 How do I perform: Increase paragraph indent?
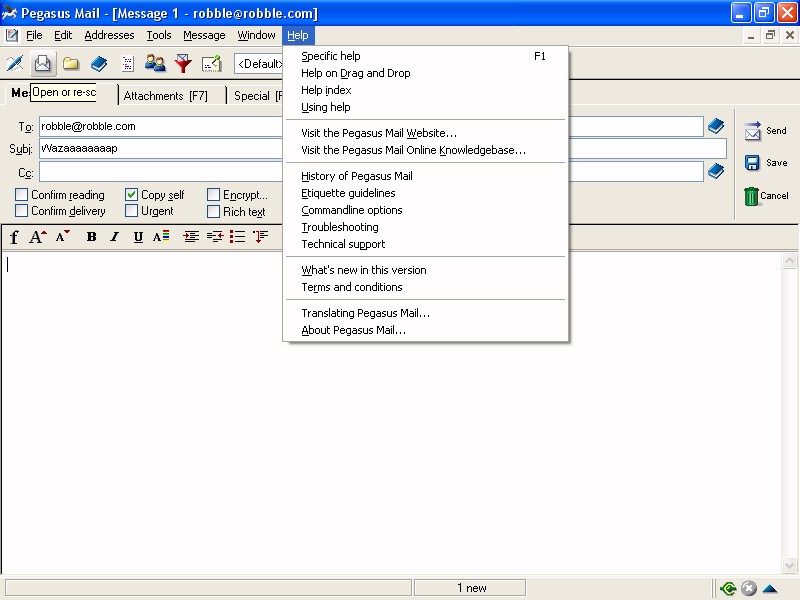[x=191, y=237]
